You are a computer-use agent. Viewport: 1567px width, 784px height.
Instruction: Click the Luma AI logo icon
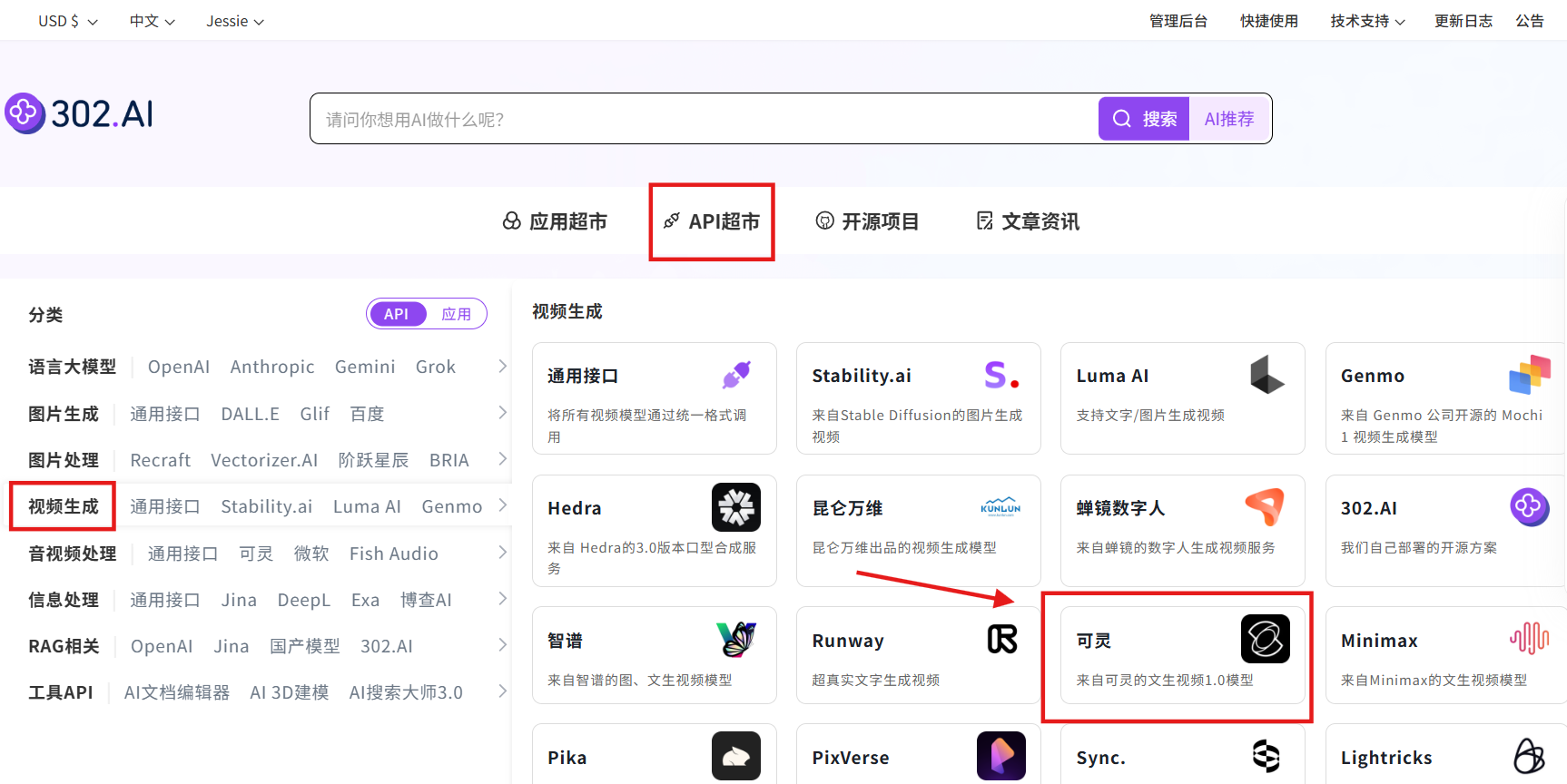tap(1266, 374)
